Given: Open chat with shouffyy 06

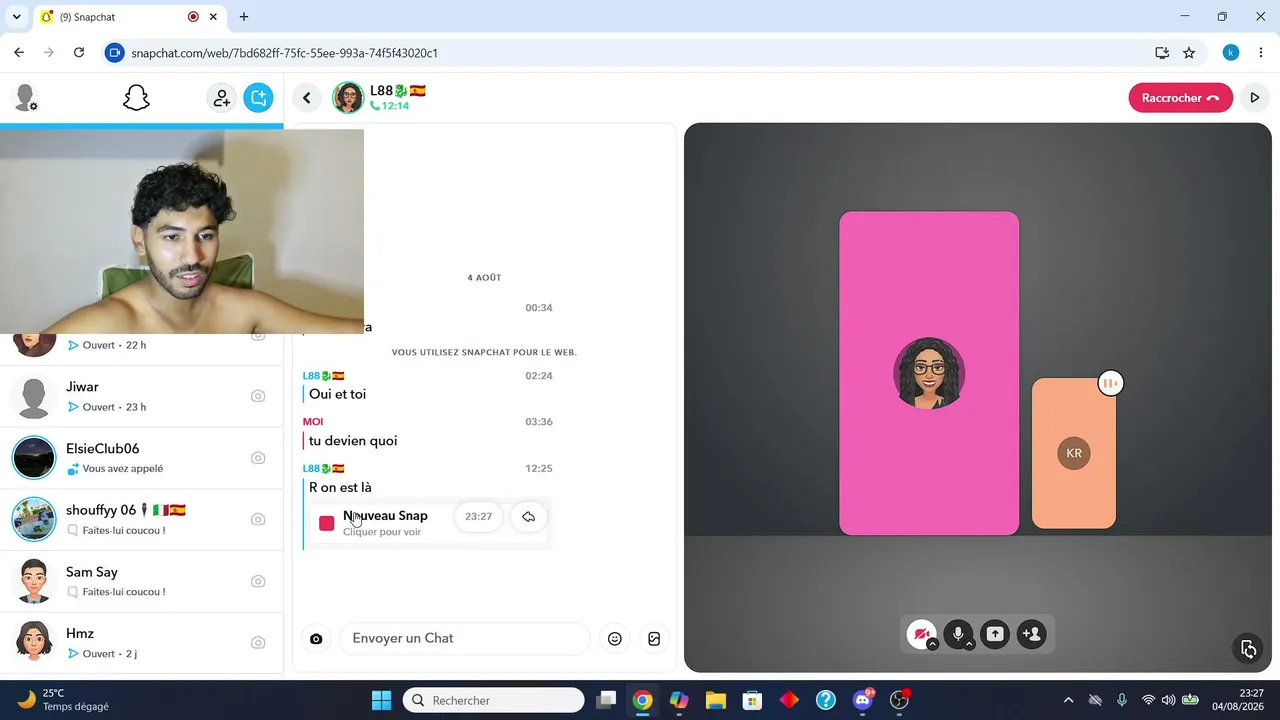Looking at the screenshot, I should click(x=142, y=519).
